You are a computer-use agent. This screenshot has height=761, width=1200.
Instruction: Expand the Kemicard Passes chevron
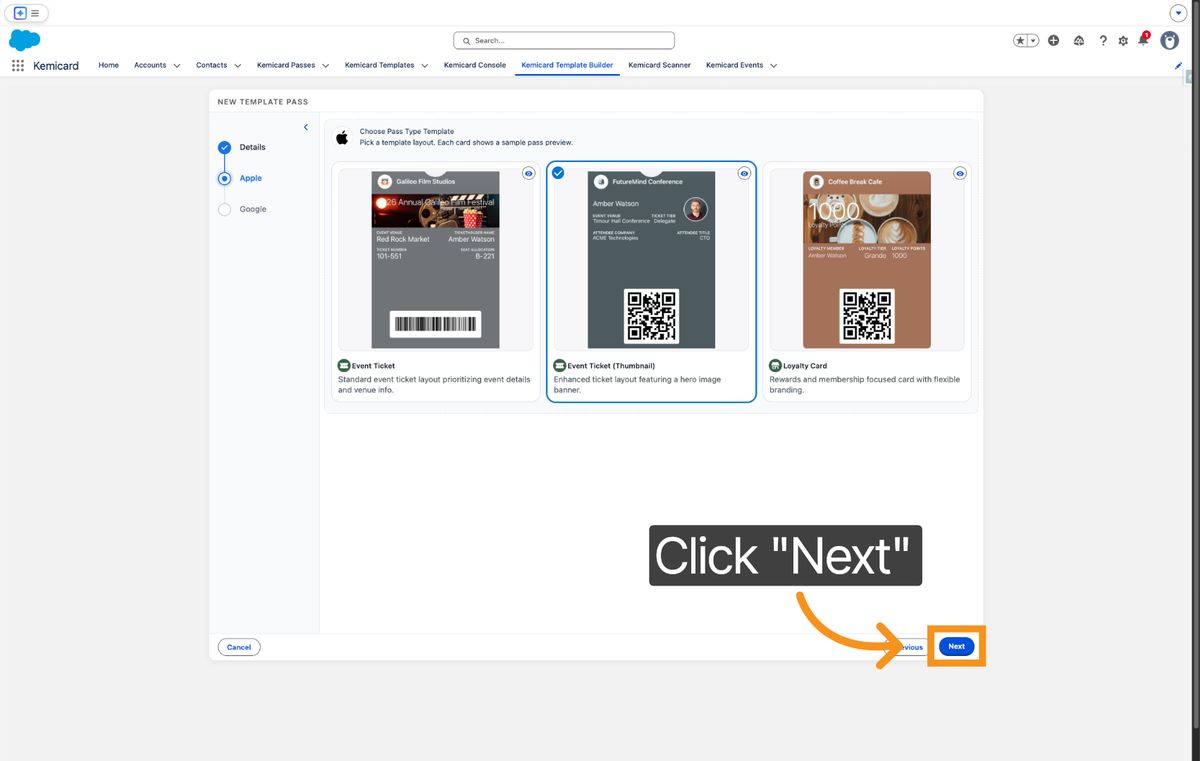pos(325,65)
